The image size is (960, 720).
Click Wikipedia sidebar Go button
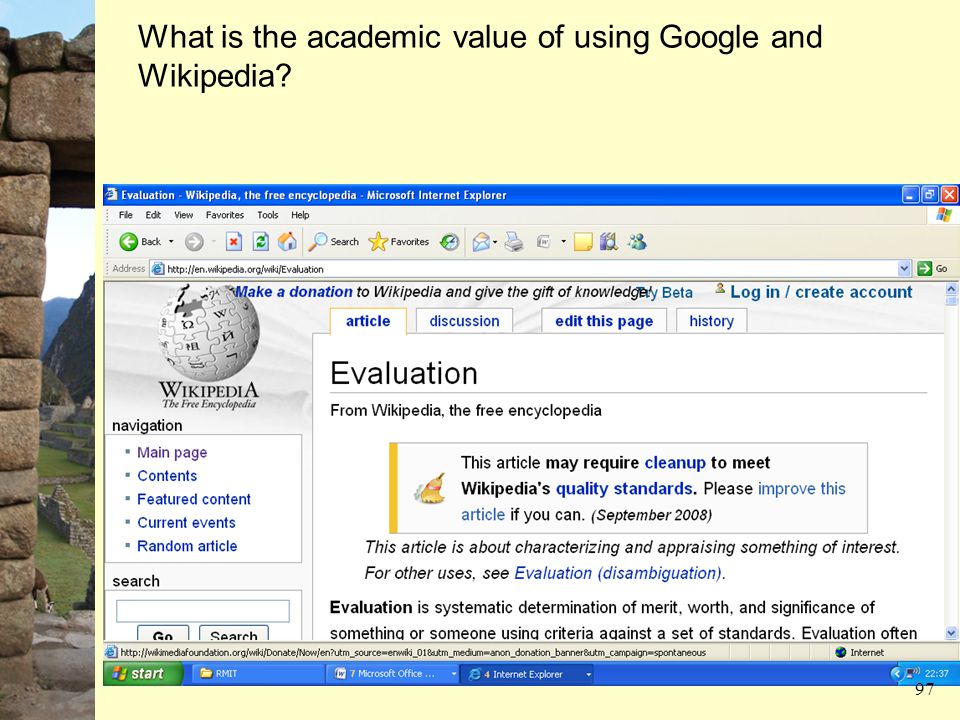pyautogui.click(x=162, y=634)
